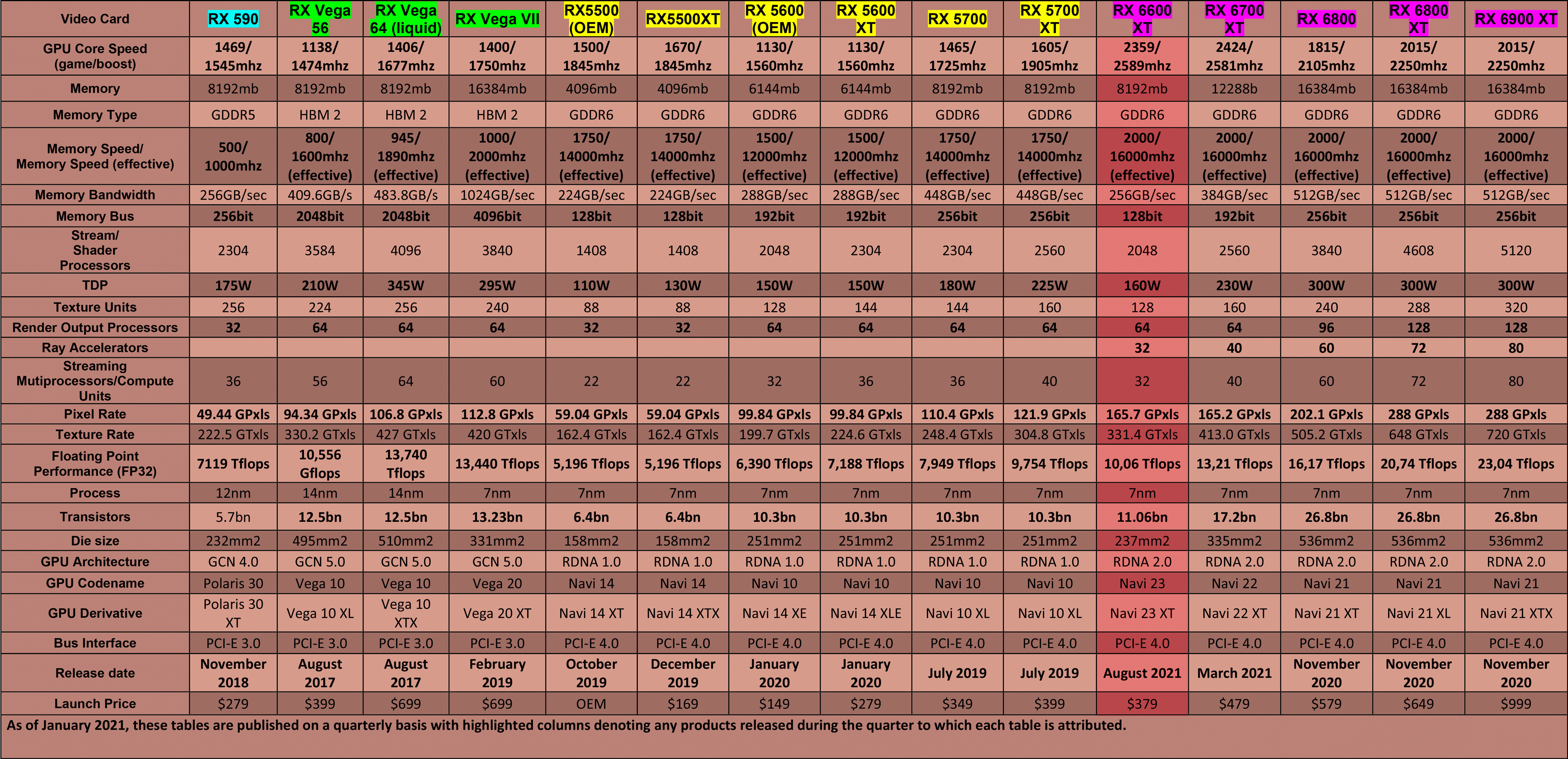Click the 165.7 GPxls pixel rate cell
The height and width of the screenshot is (759, 1568).
1142,414
